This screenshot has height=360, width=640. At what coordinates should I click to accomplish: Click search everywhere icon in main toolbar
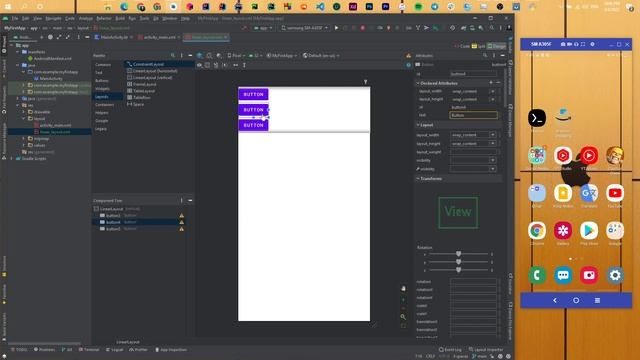[492, 28]
